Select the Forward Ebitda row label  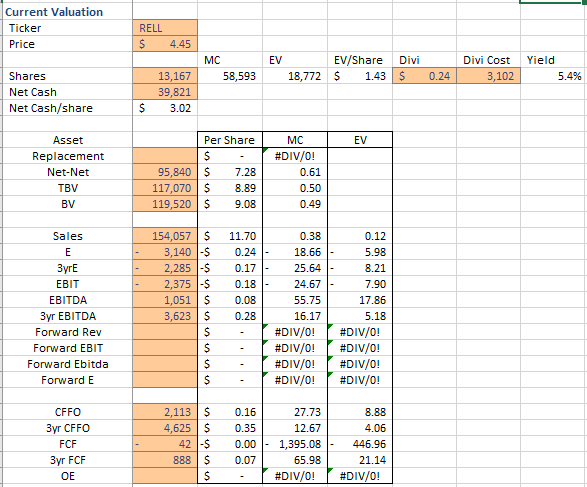(x=68, y=364)
